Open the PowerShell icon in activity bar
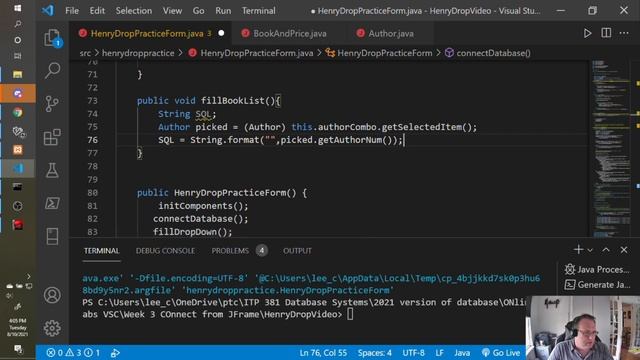The width and height of the screenshot is (640, 360). [x=52, y=203]
